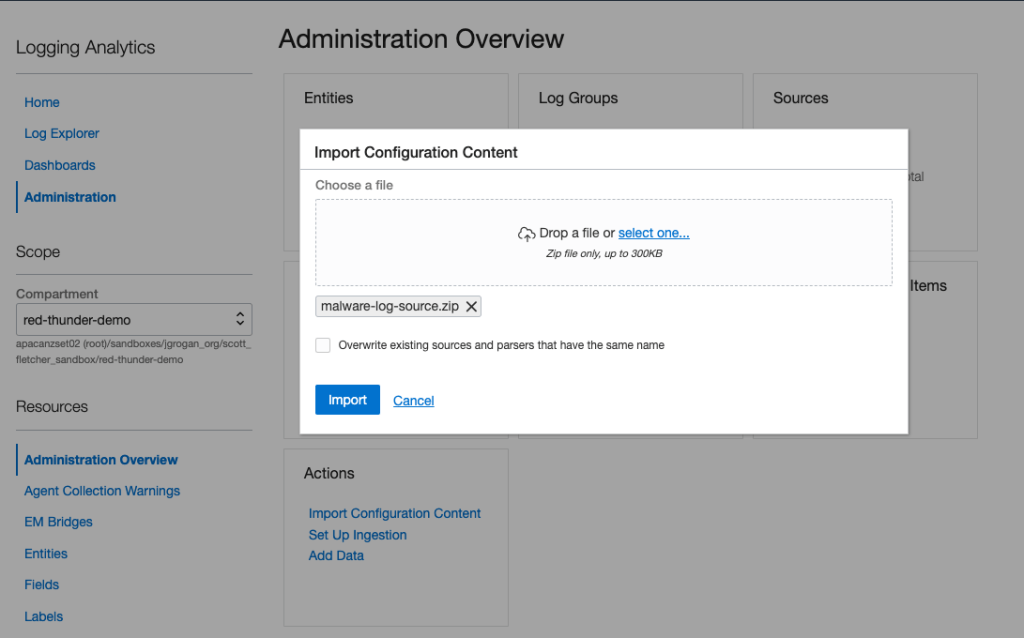Cancel the import dialog
Screen dimensions: 1024x638
click(x=413, y=401)
